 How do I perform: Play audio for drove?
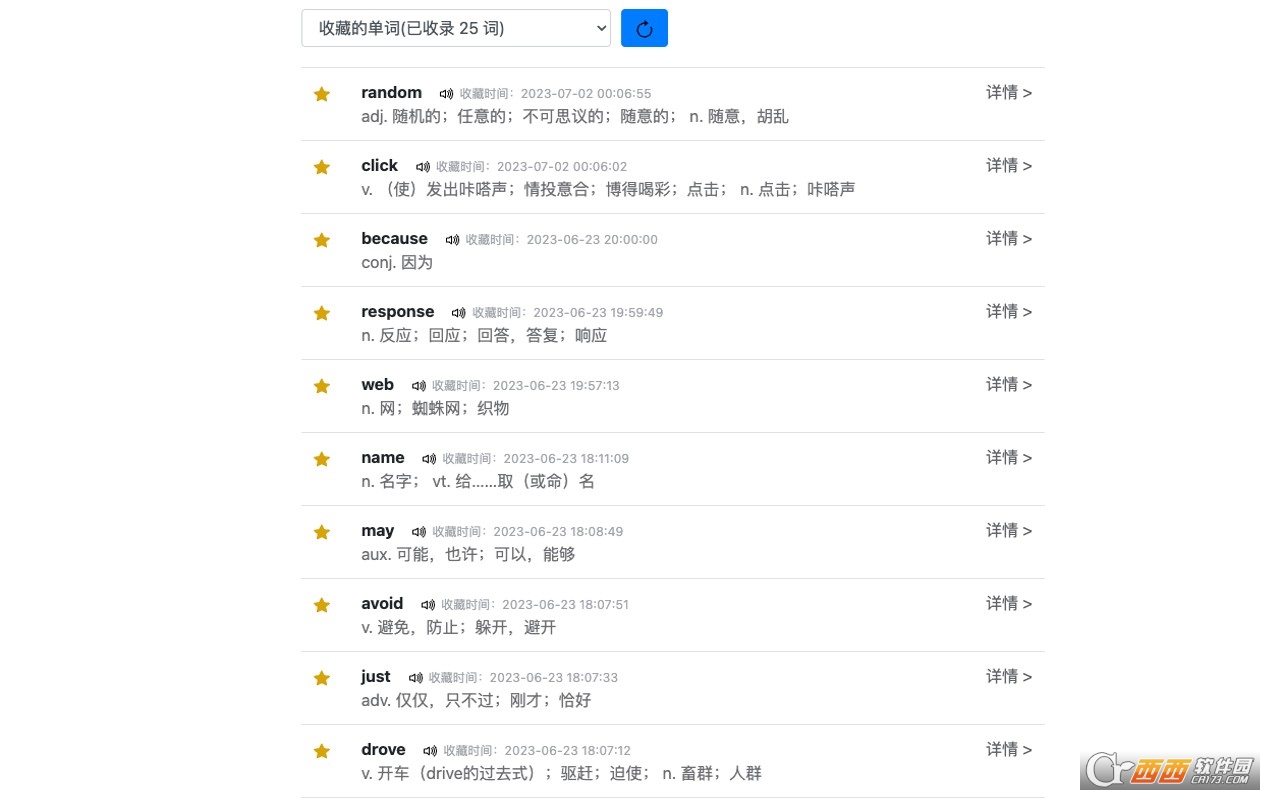430,751
